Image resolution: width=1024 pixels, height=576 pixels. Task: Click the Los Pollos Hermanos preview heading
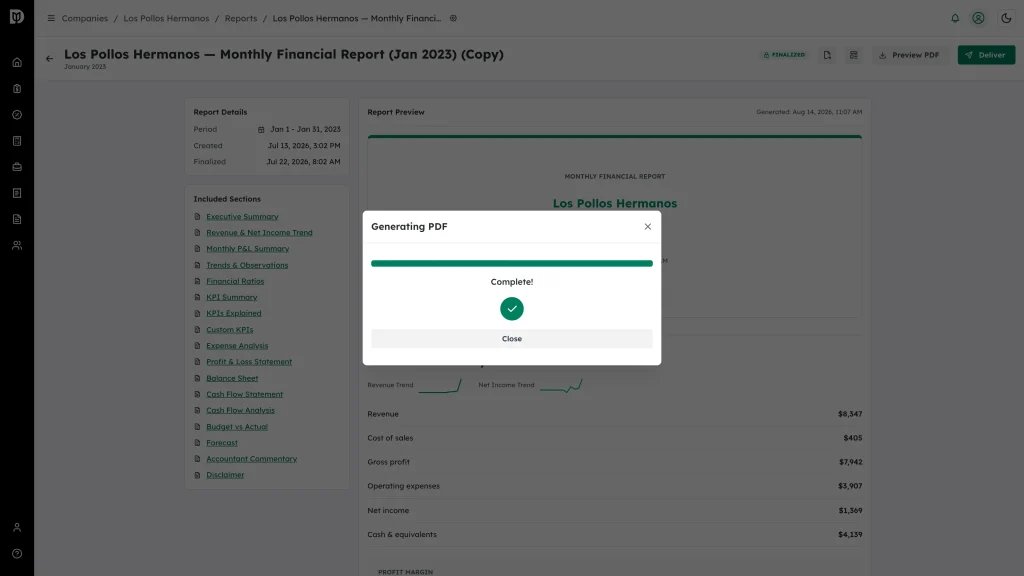coord(615,203)
